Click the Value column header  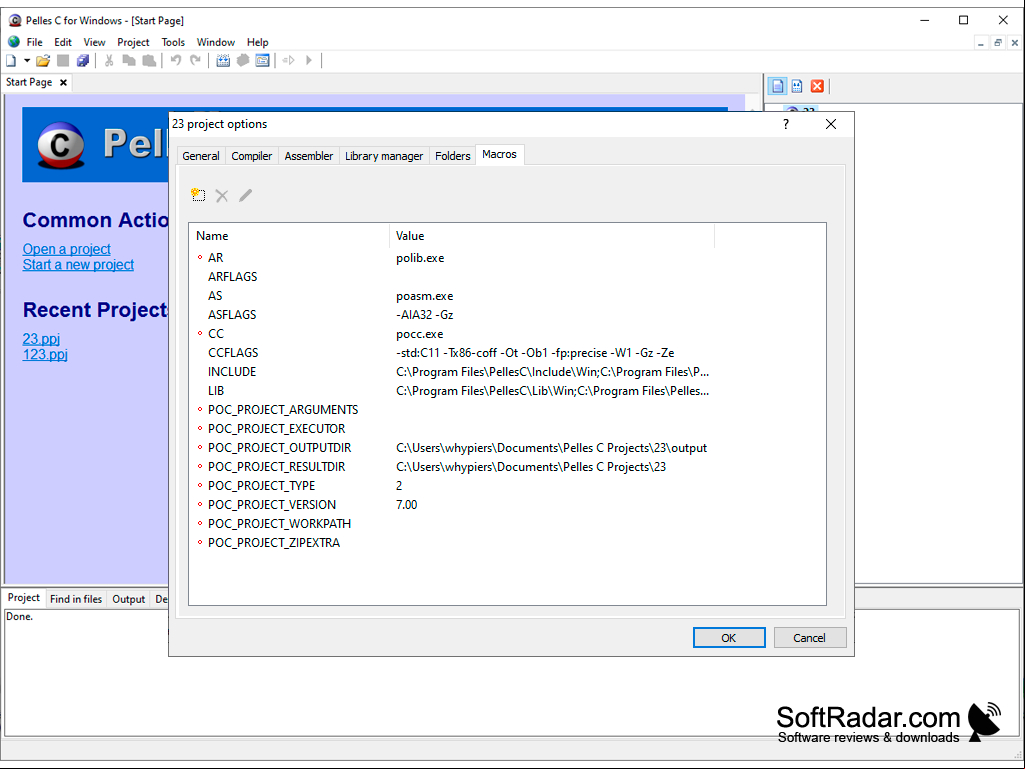coord(552,236)
